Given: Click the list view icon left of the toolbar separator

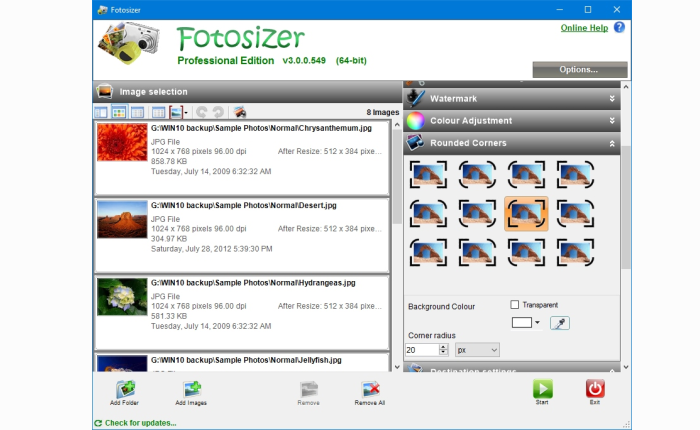Looking at the screenshot, I should tap(137, 112).
